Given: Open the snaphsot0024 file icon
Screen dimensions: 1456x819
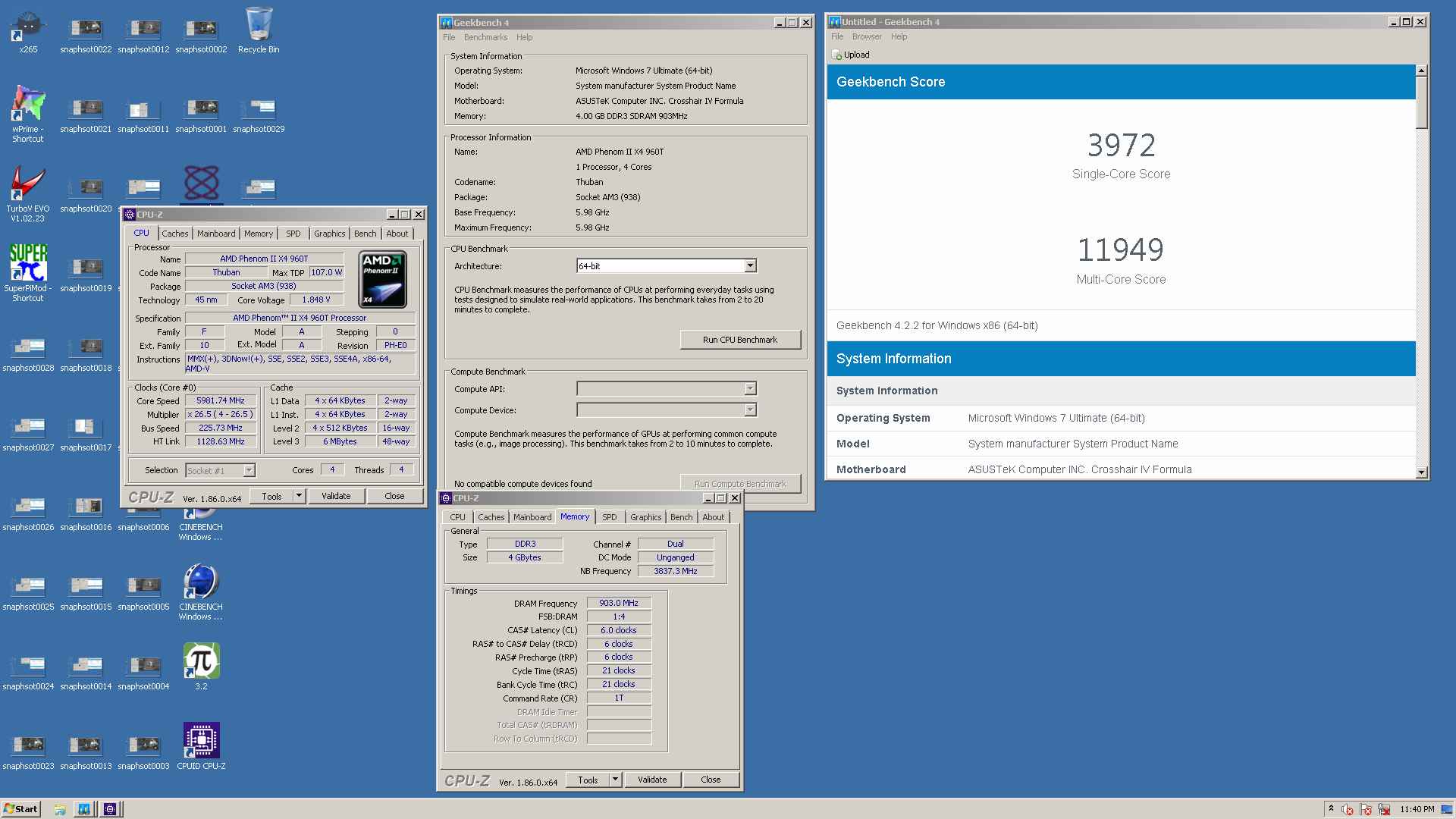Looking at the screenshot, I should point(28,671).
